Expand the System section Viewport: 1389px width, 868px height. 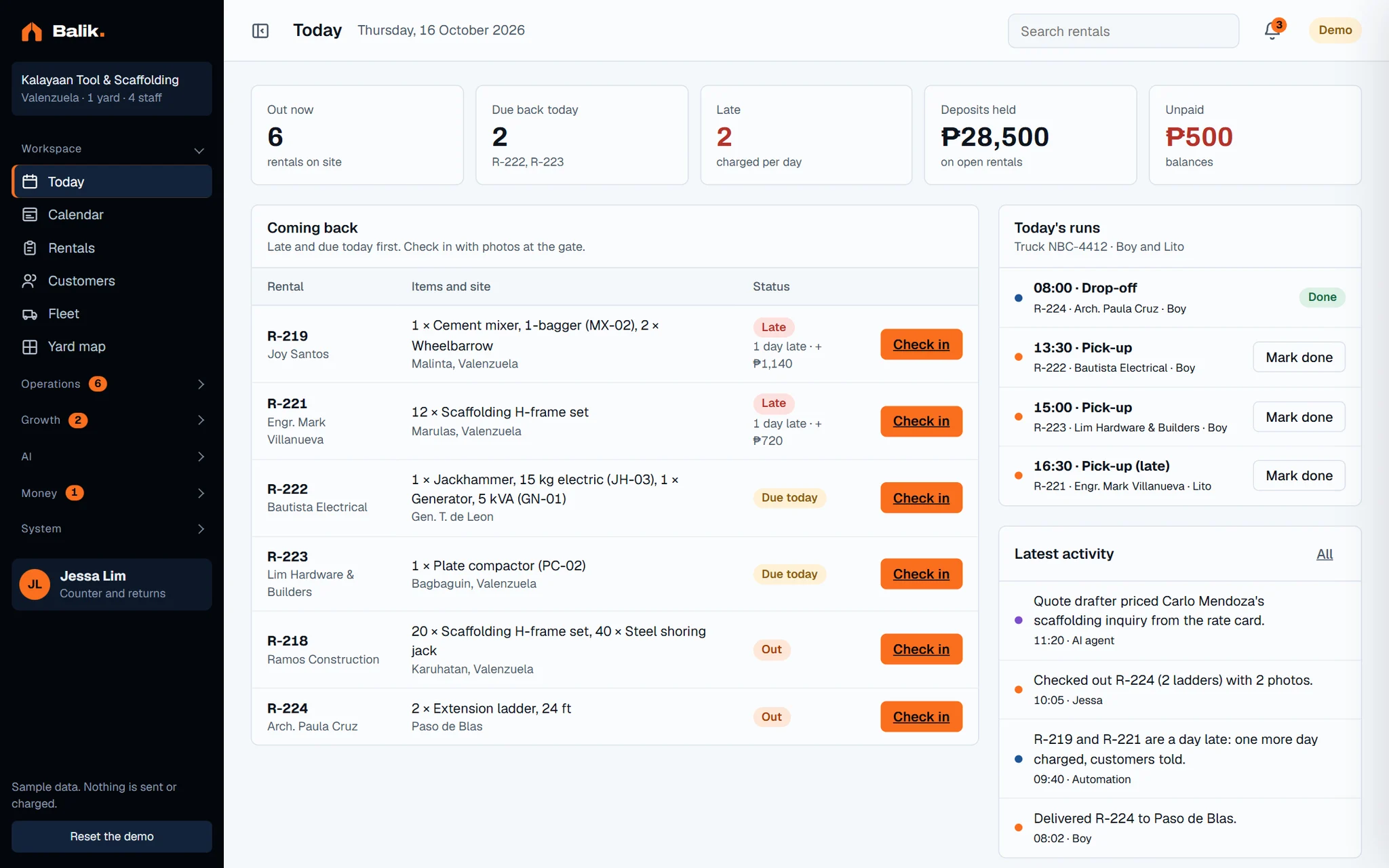click(x=112, y=528)
